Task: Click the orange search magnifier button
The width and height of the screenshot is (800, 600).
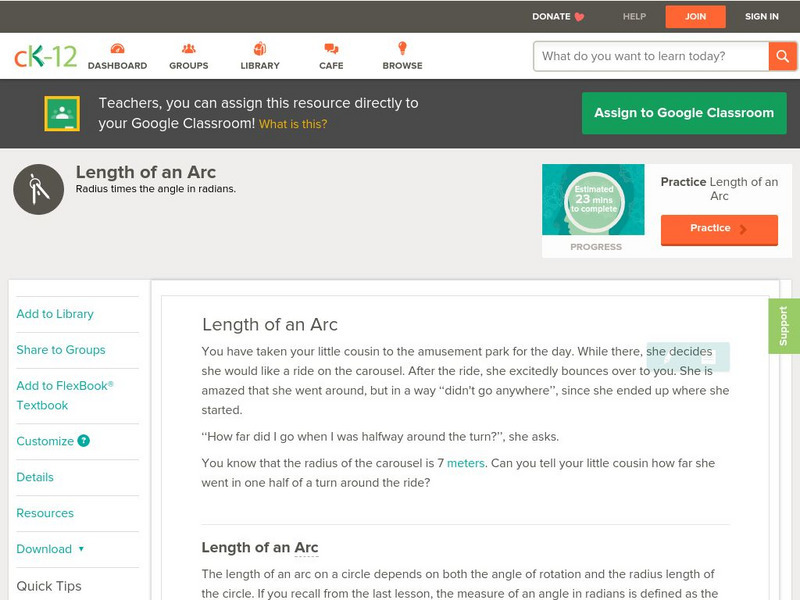Action: click(782, 56)
